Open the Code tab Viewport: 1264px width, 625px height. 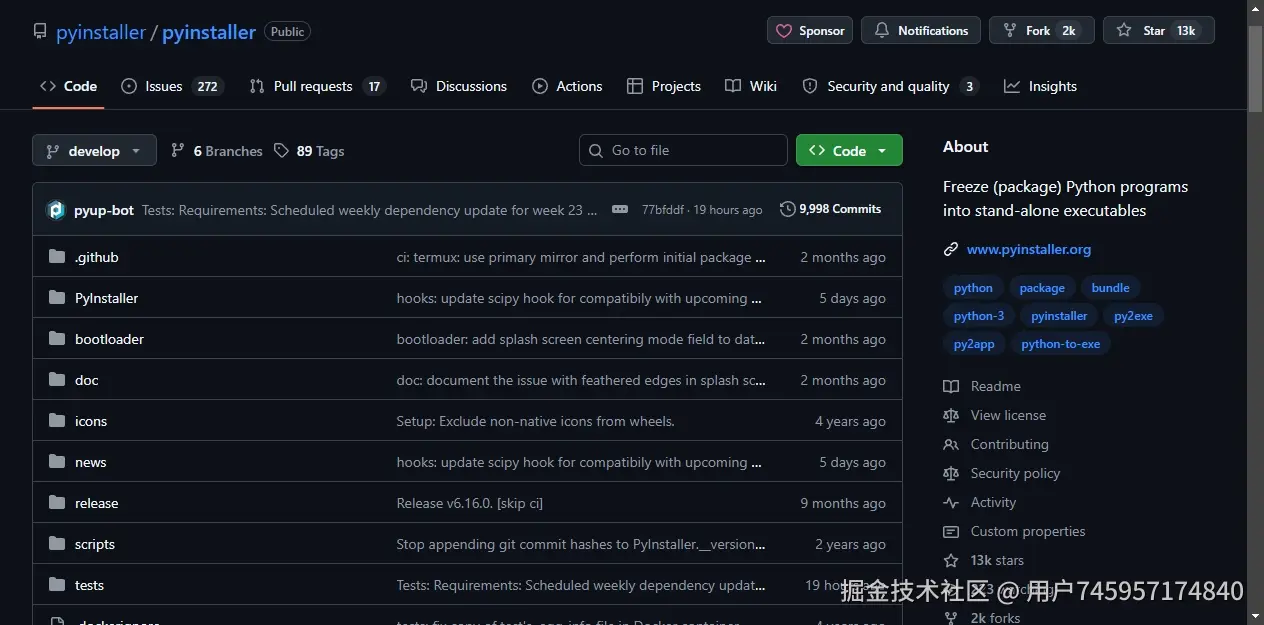(68, 86)
